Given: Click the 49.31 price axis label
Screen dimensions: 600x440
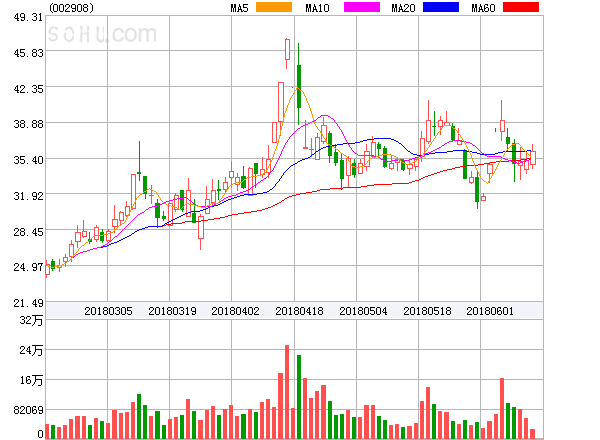Looking at the screenshot, I should pyautogui.click(x=28, y=17).
